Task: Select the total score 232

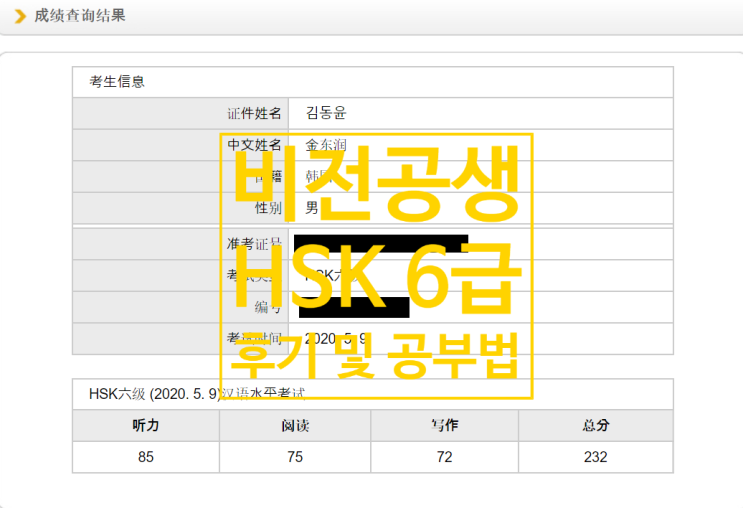Action: tap(596, 457)
